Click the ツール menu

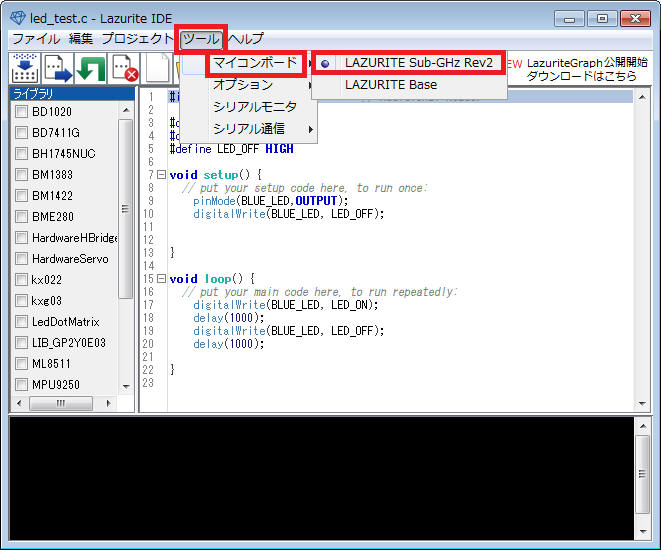[201, 39]
